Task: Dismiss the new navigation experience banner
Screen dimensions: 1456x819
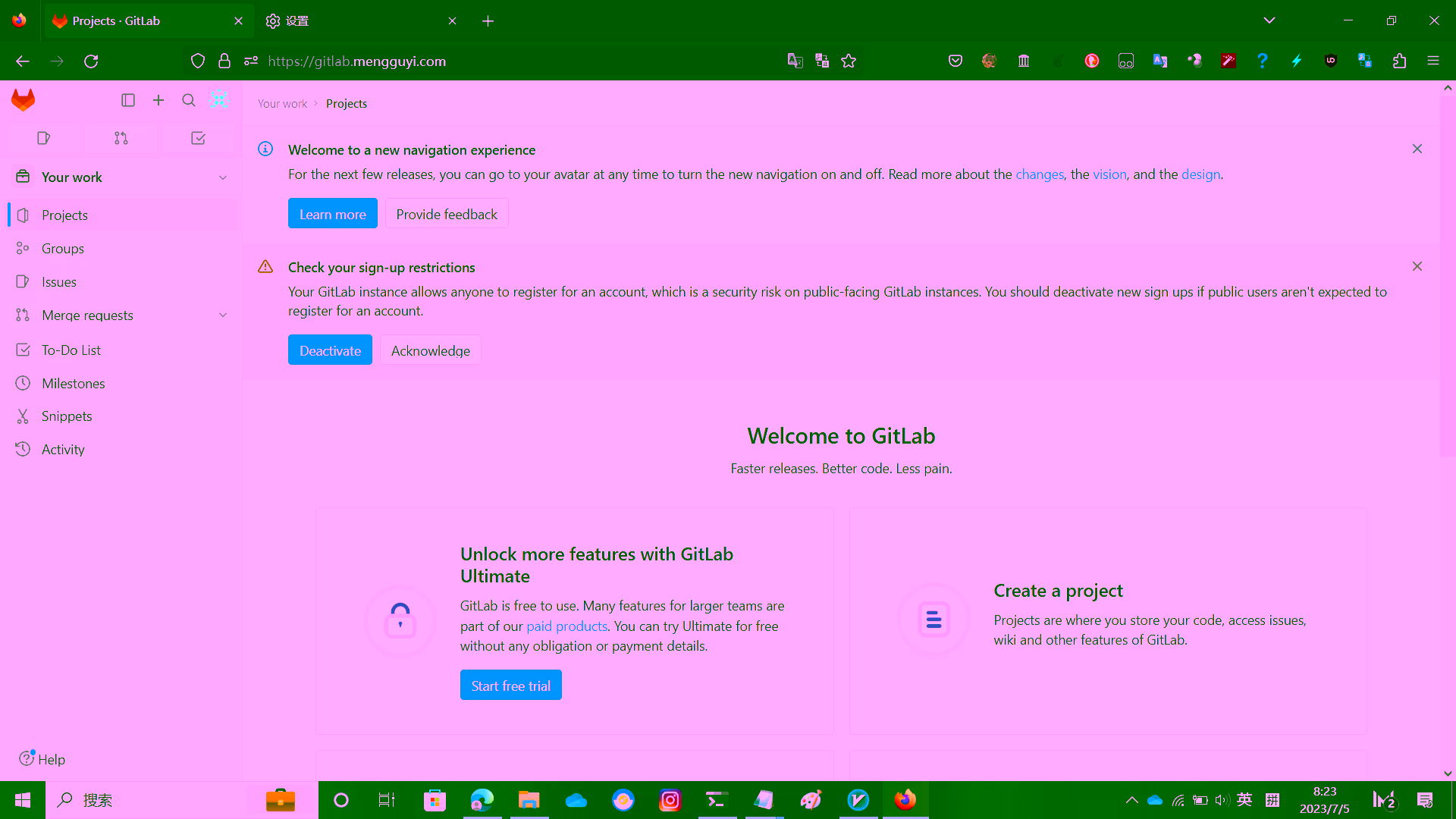Action: (x=1417, y=149)
